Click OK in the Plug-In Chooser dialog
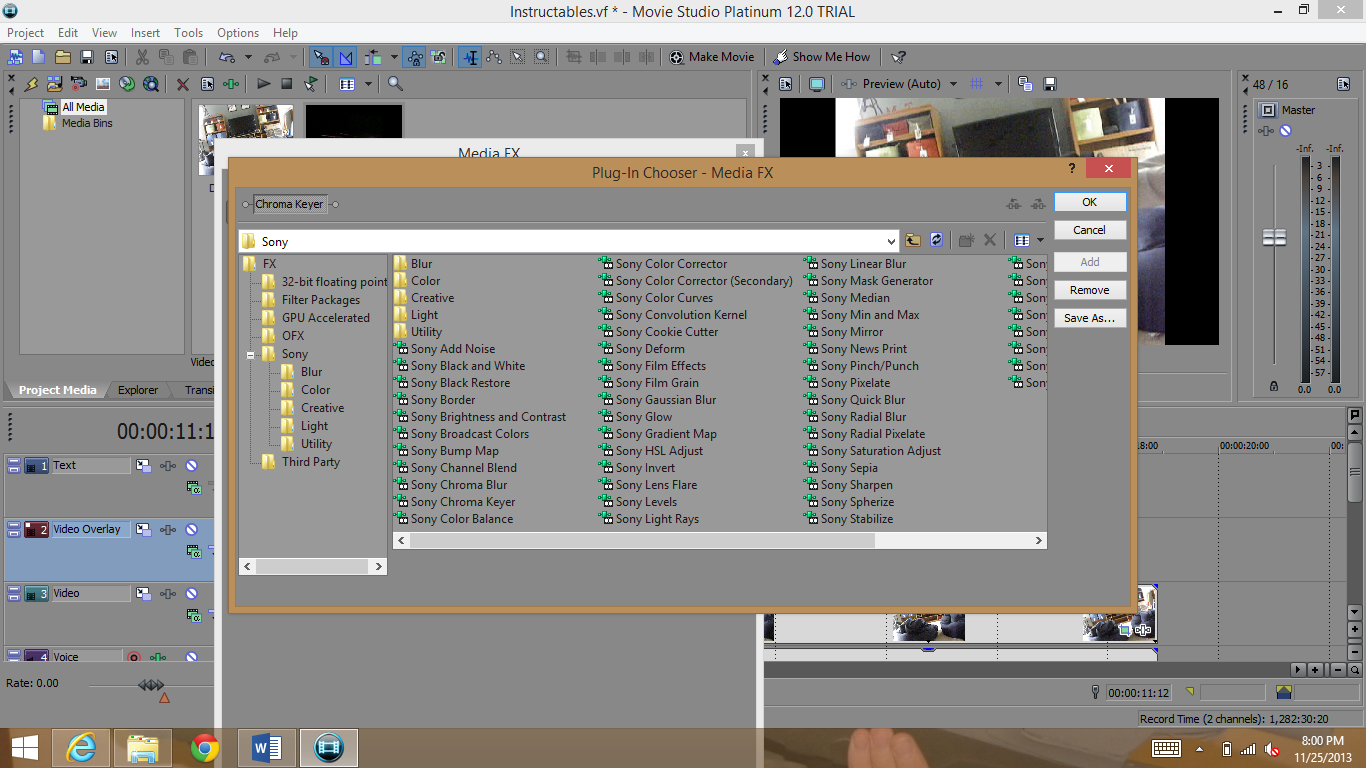The image size is (1366, 768). click(1090, 202)
